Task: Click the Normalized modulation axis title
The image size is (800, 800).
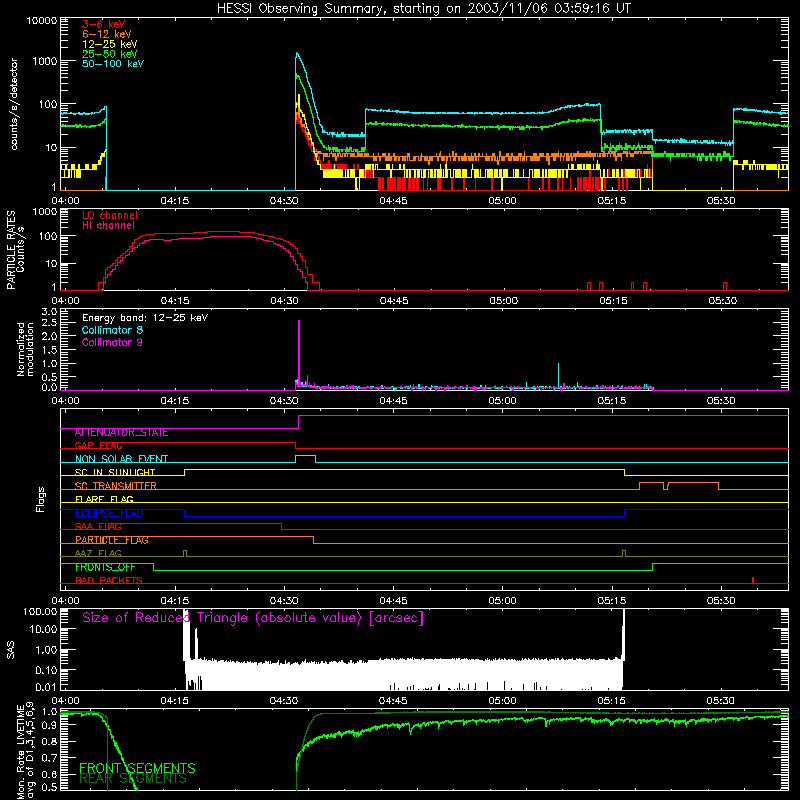Action: pos(25,349)
